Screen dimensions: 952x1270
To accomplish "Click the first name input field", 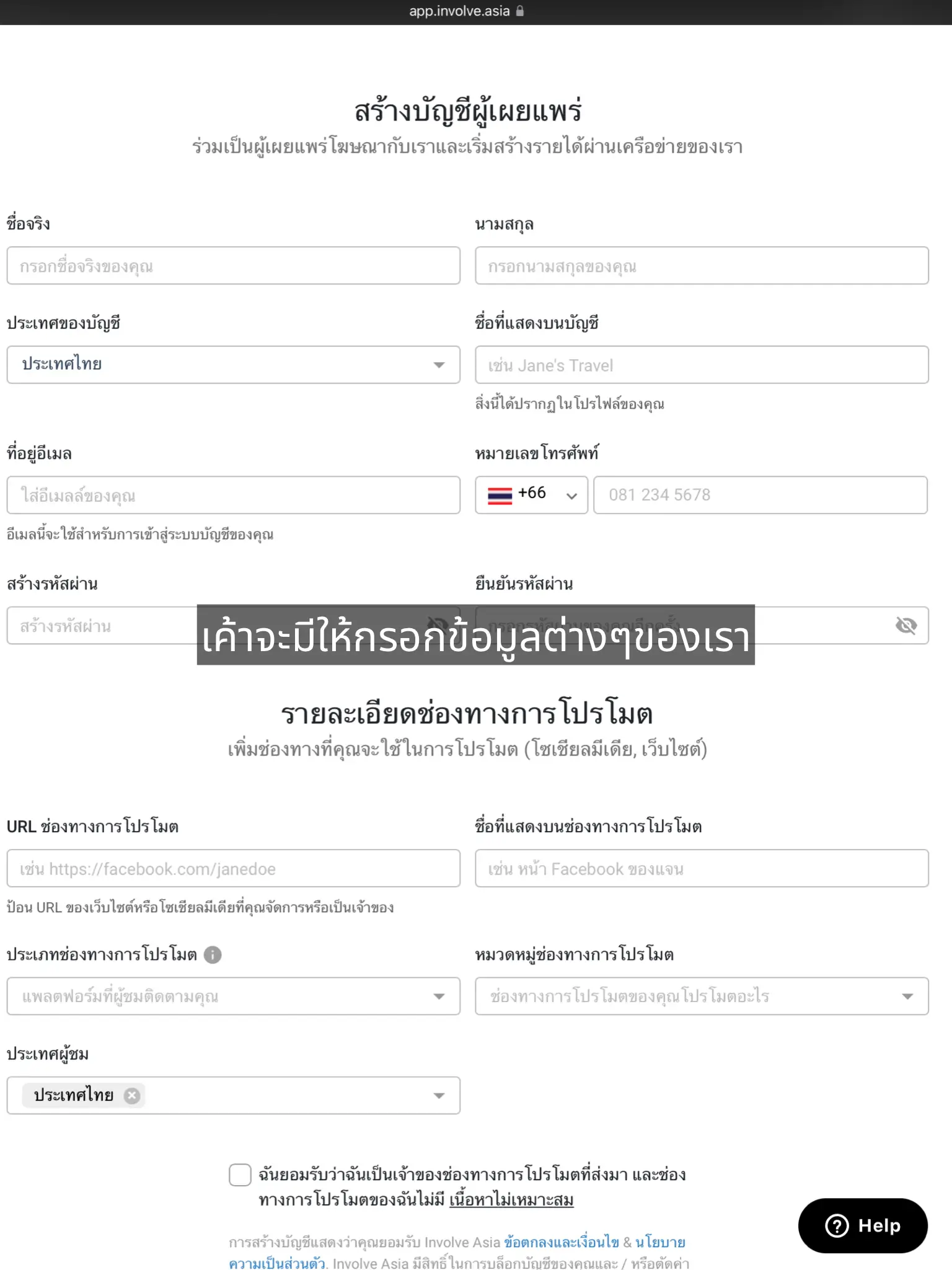I will pyautogui.click(x=234, y=265).
